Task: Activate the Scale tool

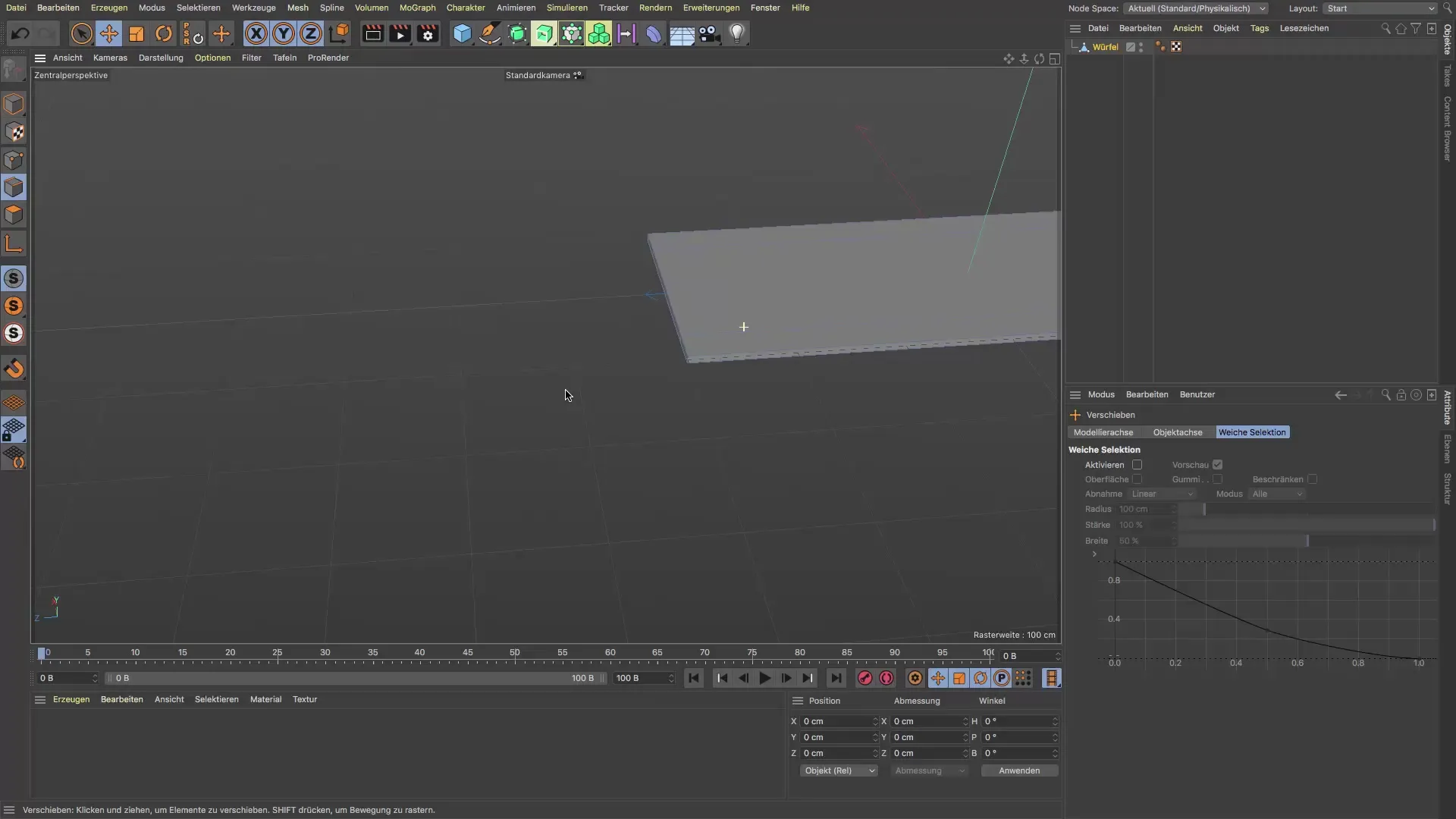Action: [136, 33]
